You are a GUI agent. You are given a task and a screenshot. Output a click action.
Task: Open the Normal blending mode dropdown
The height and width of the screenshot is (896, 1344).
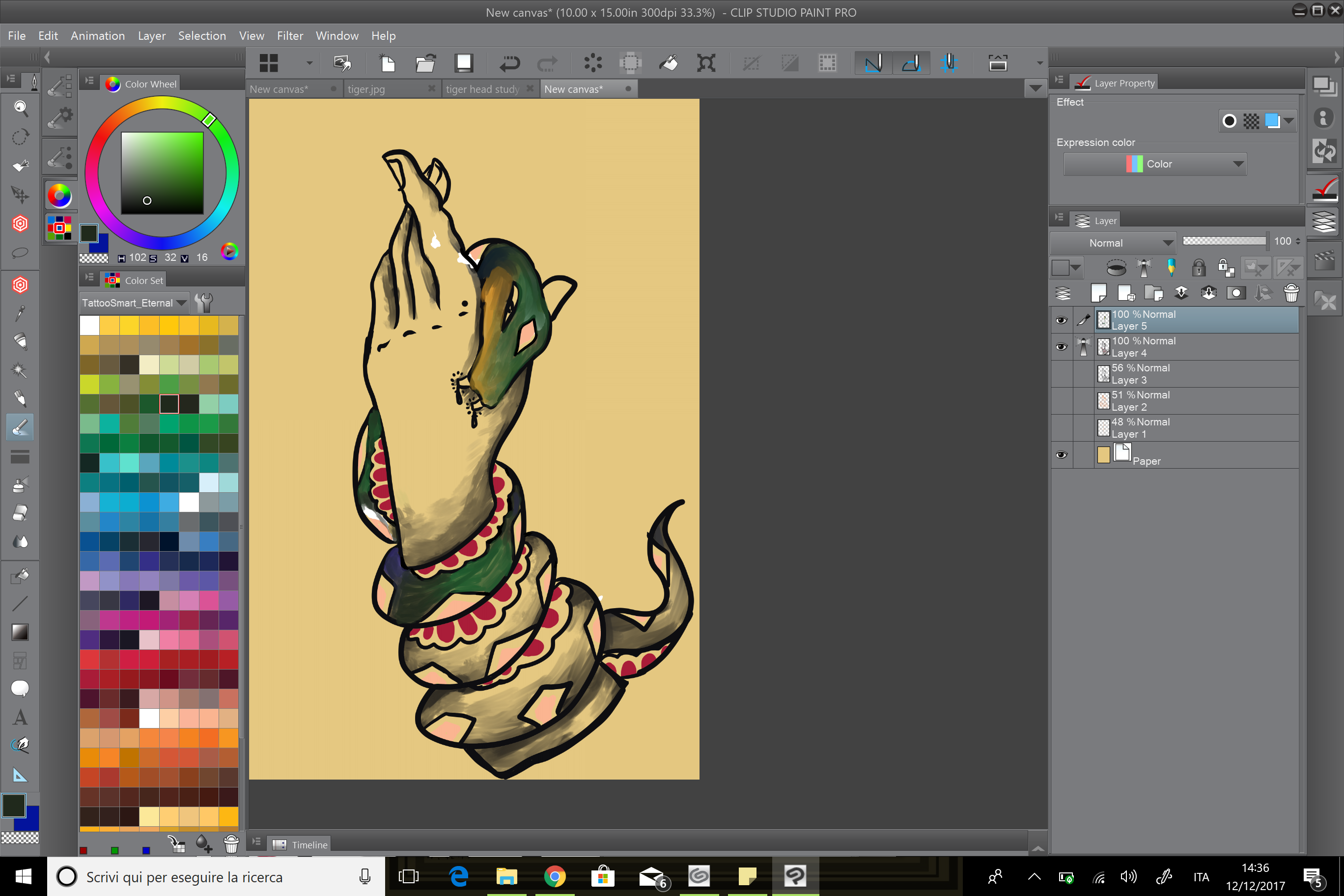(x=1113, y=243)
